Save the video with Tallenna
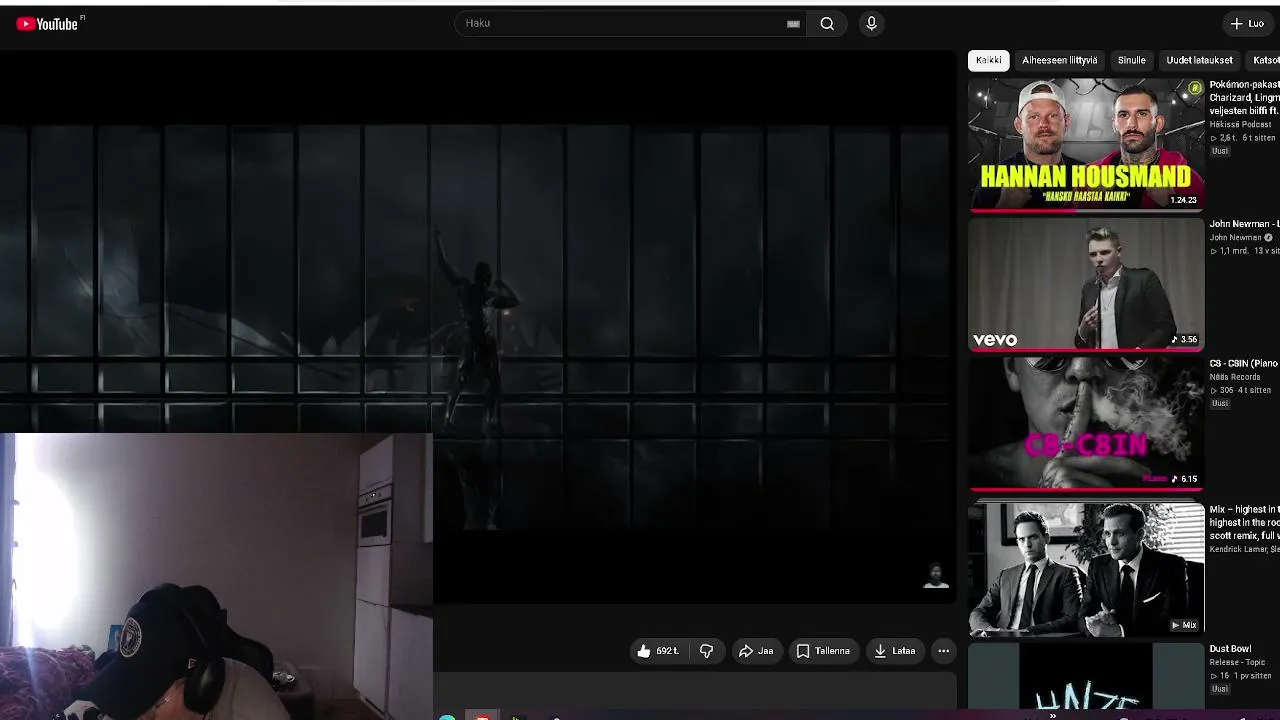Image resolution: width=1280 pixels, height=720 pixels. 823,651
